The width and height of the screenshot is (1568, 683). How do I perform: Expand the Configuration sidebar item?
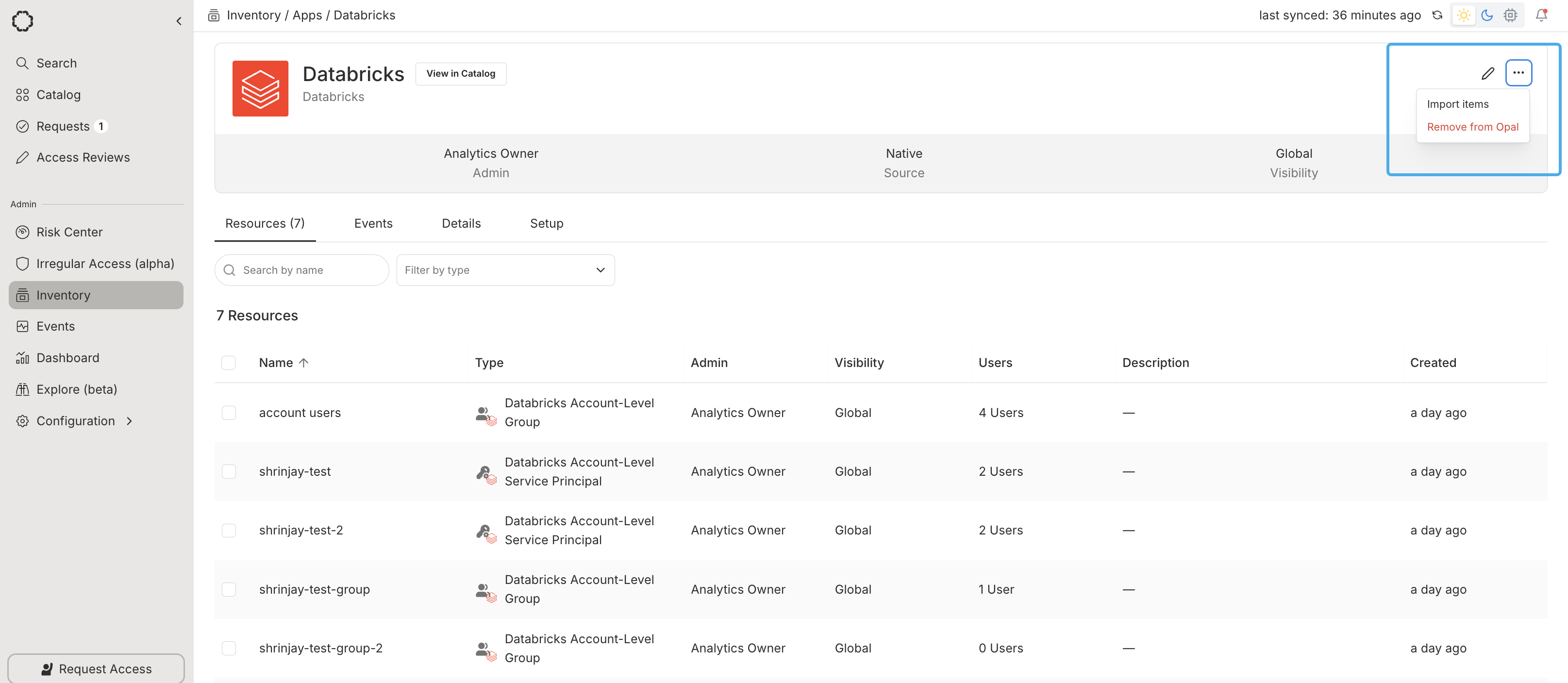pyautogui.click(x=75, y=421)
